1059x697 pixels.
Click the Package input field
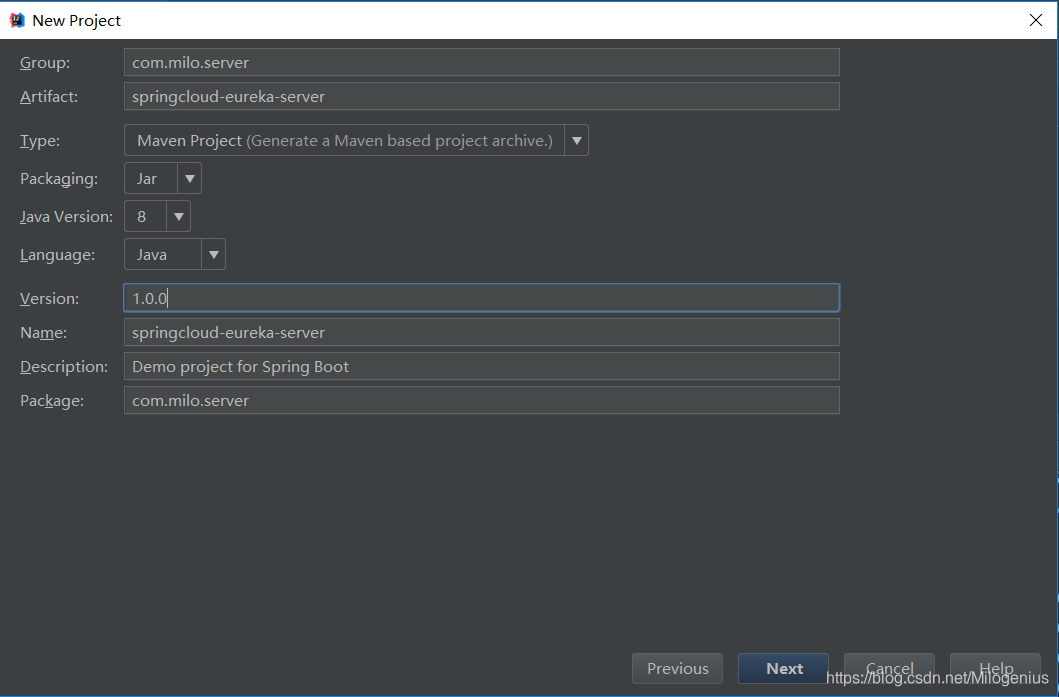point(482,400)
